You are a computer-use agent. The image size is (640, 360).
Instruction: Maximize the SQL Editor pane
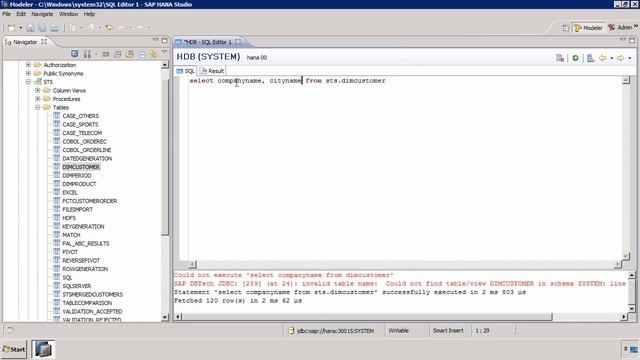coord(632,40)
